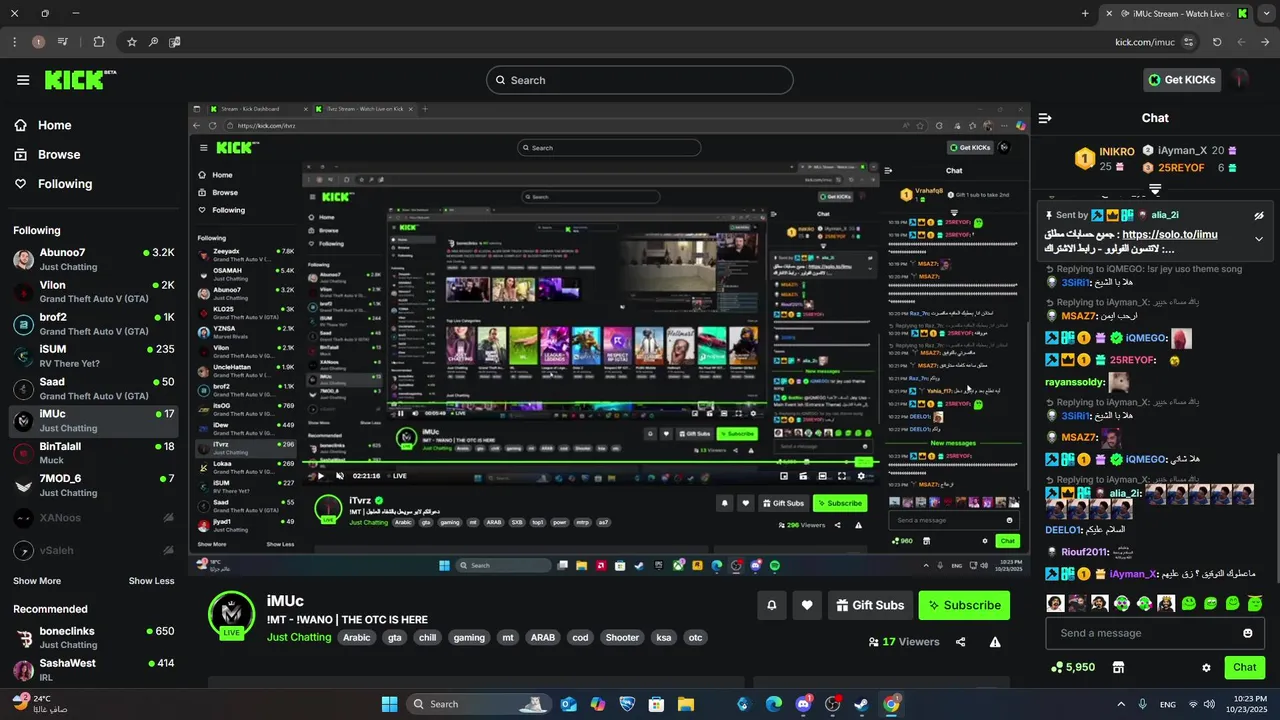Open the Windows Start menu

tap(389, 704)
